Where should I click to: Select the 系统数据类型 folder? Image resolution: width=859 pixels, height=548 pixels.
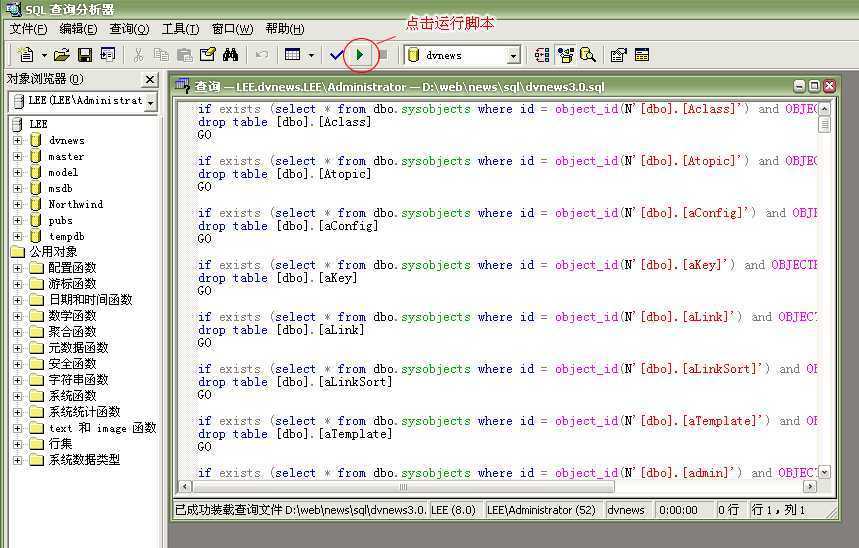84,460
